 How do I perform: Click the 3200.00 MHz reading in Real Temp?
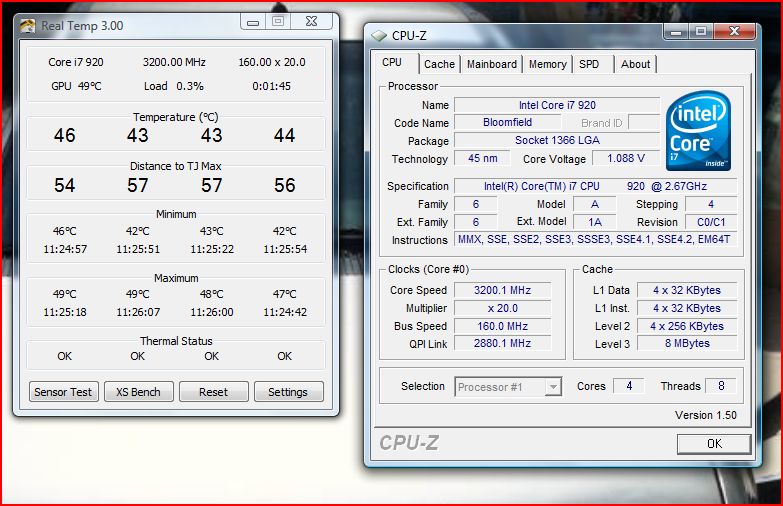click(174, 62)
